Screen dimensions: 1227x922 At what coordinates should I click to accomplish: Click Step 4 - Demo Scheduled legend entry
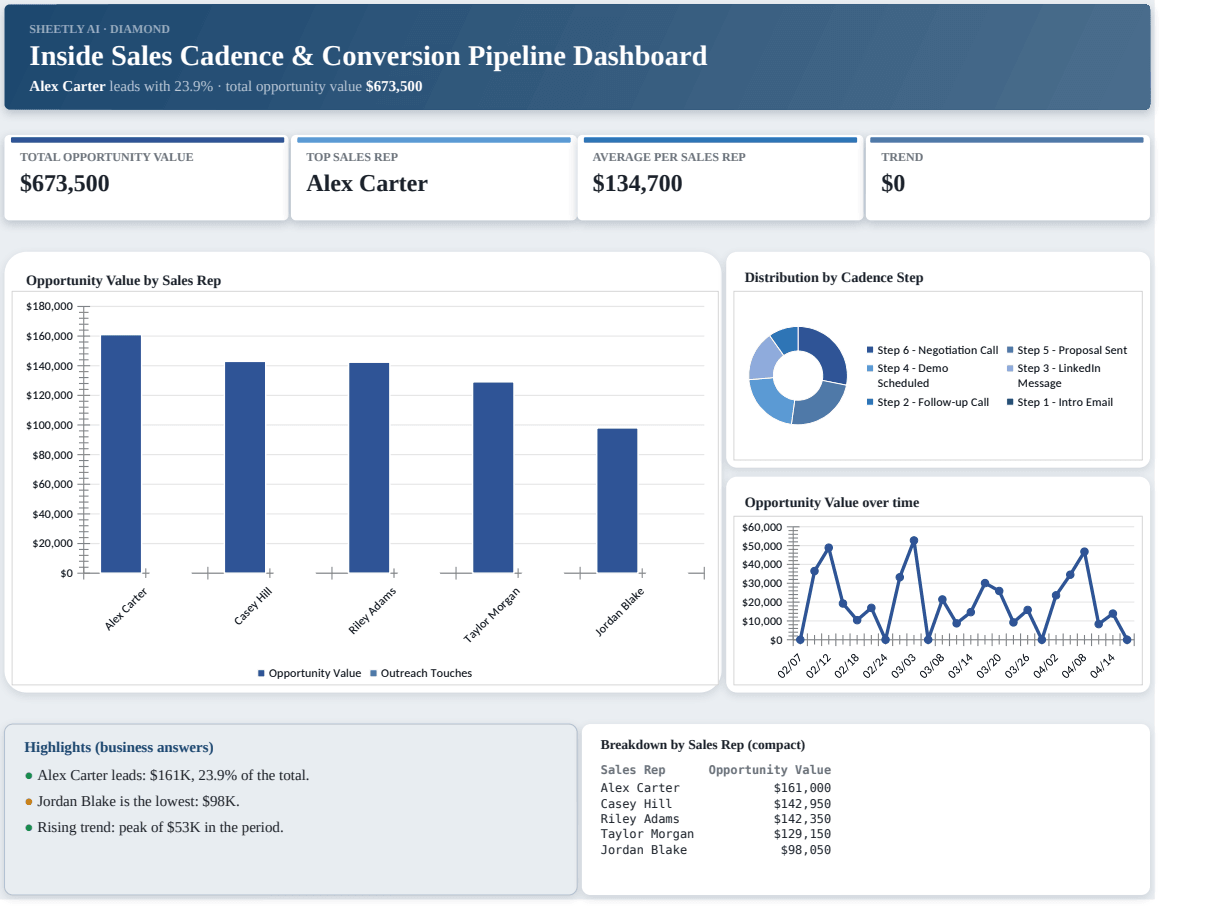(908, 376)
